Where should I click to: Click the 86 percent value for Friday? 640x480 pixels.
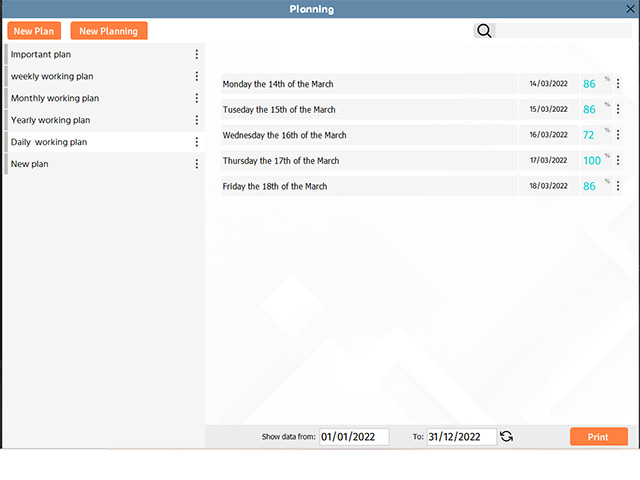[x=589, y=186]
